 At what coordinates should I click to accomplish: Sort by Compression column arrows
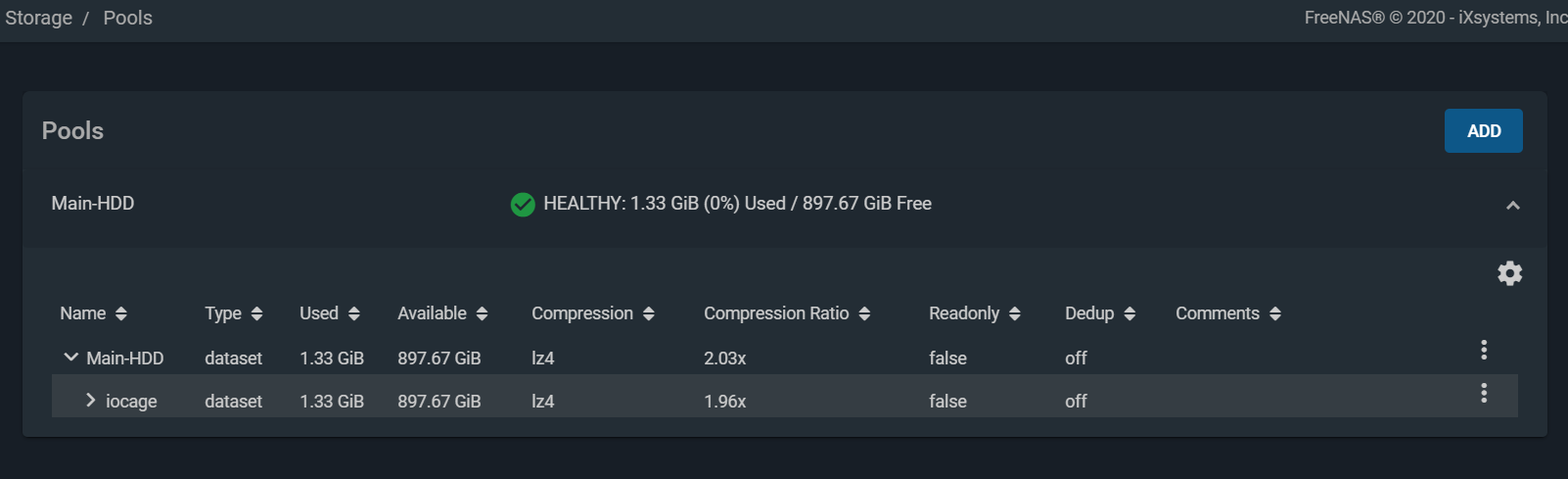point(649,313)
